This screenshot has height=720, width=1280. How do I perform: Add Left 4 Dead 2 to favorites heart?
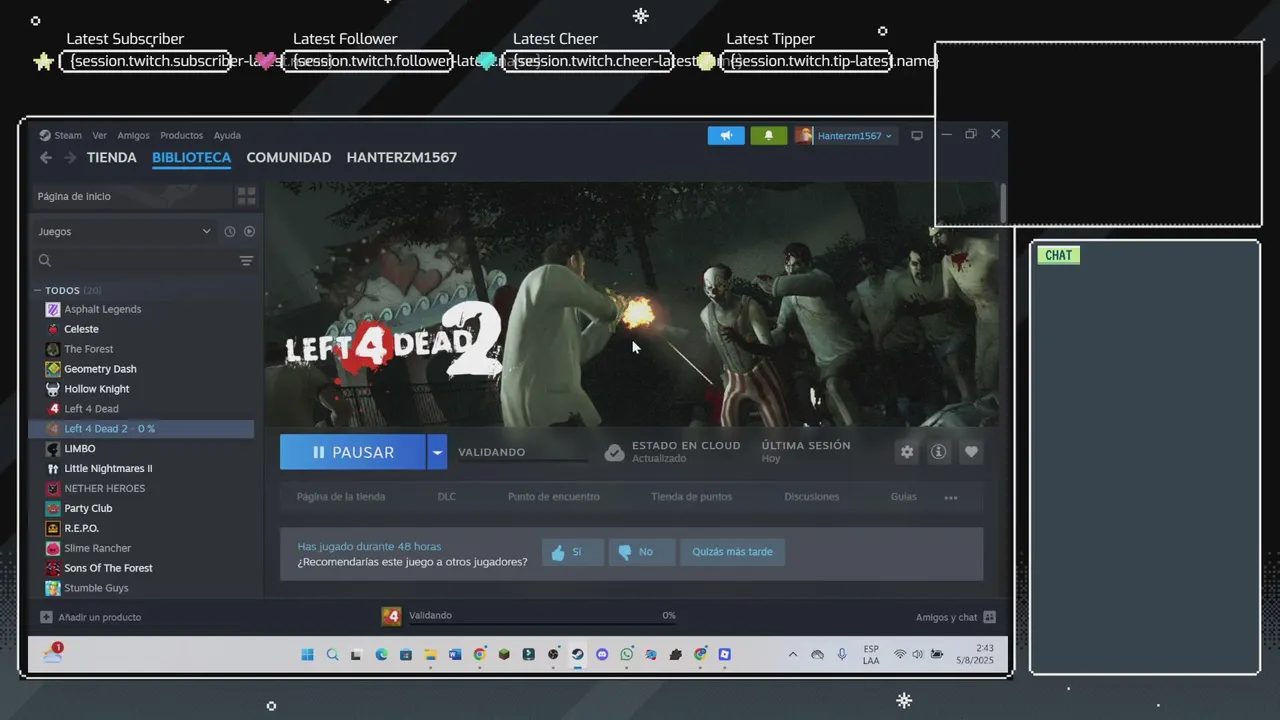(970, 452)
